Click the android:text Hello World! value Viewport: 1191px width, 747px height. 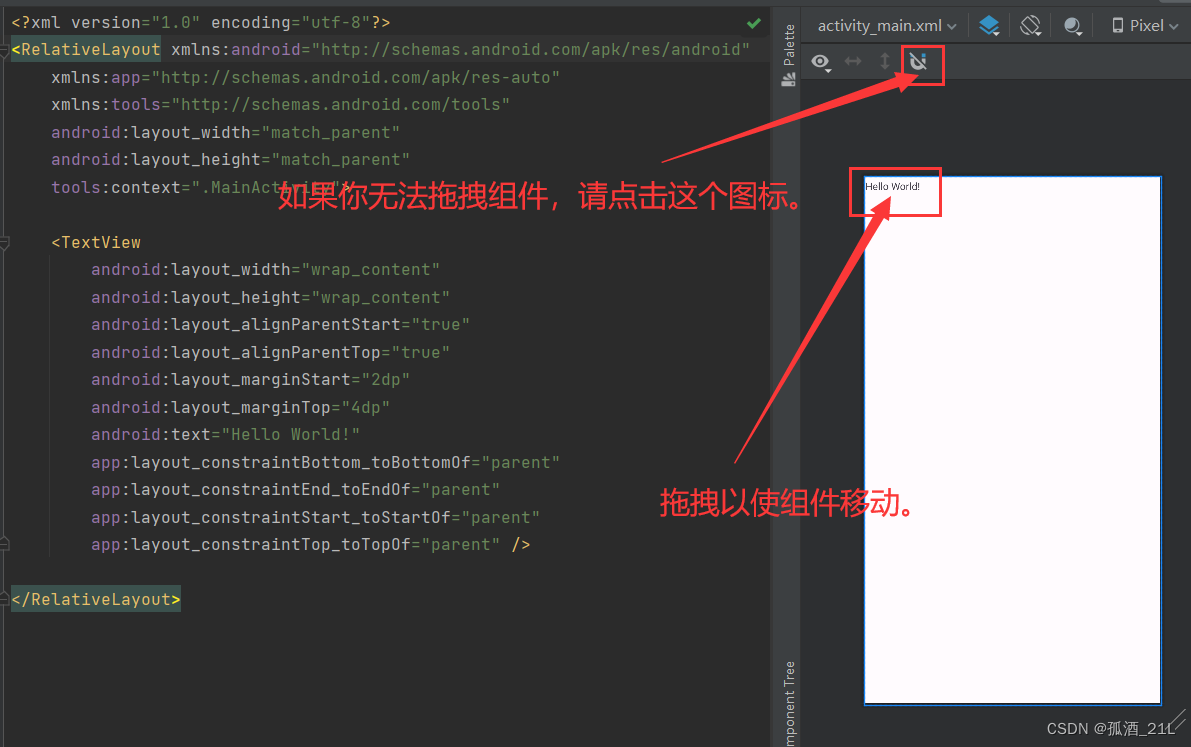[290, 435]
